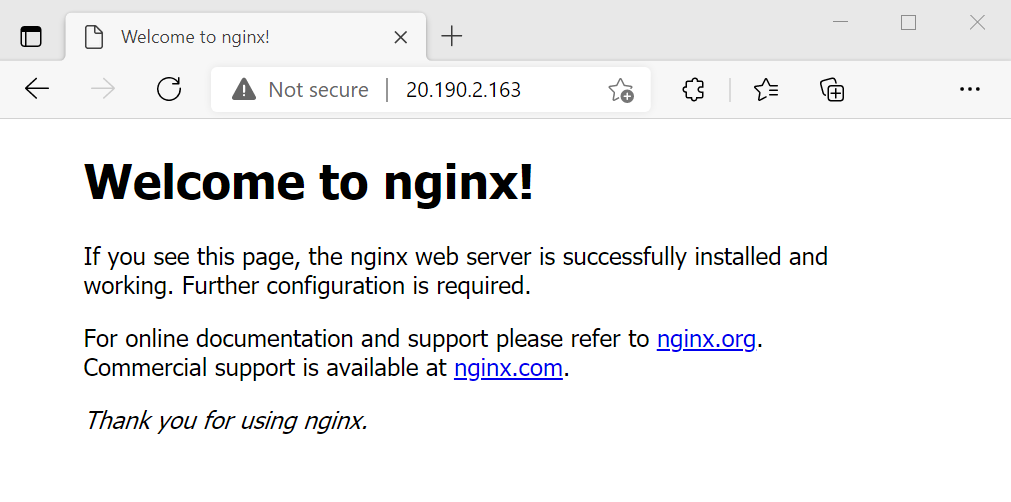The image size is (1011, 502).
Task: Add this page to favorites star icon
Action: [620, 90]
